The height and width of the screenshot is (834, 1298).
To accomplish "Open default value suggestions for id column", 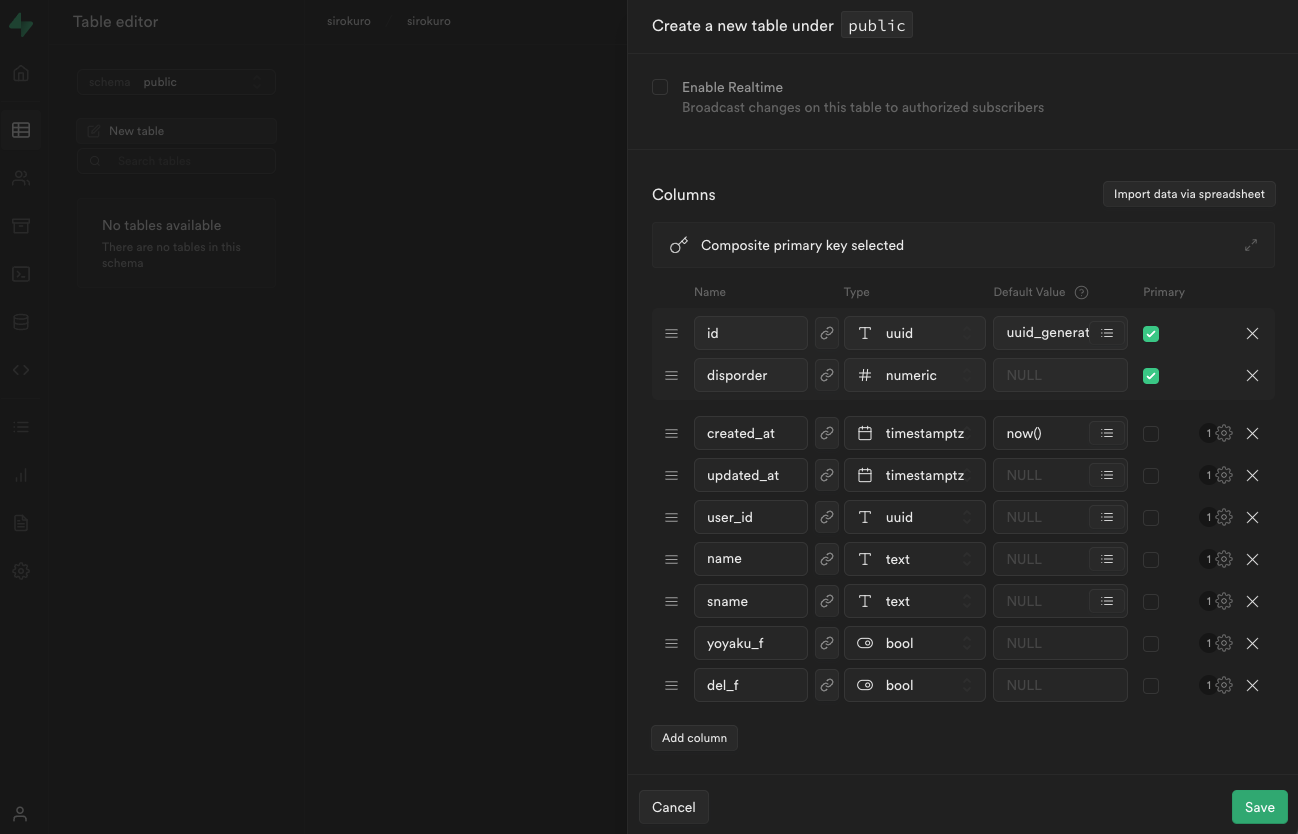I will (x=1107, y=333).
